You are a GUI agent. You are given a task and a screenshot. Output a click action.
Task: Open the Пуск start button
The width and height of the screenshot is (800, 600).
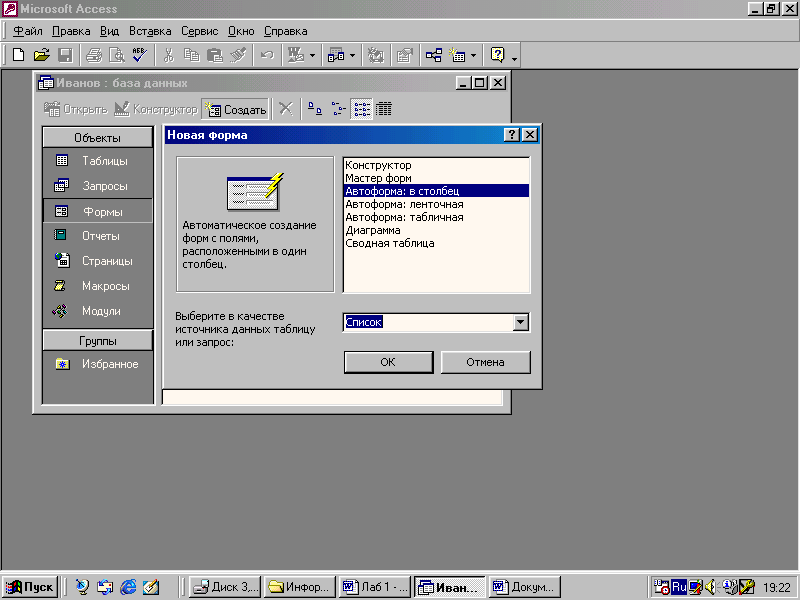30,587
